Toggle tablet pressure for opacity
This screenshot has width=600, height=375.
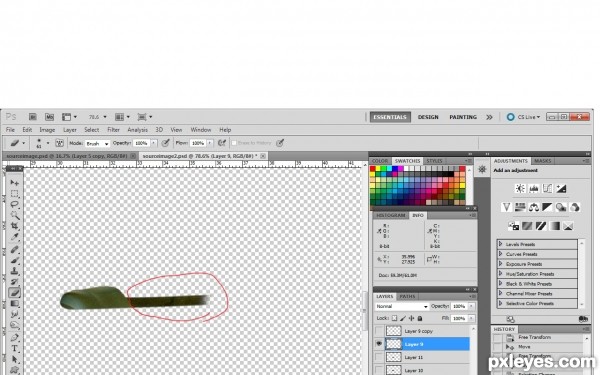165,143
